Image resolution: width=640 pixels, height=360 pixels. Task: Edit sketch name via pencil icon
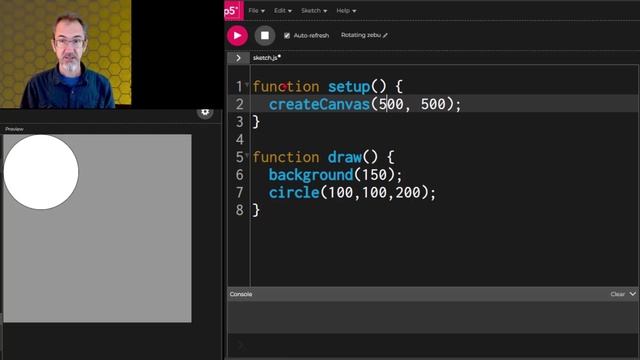[x=385, y=36]
